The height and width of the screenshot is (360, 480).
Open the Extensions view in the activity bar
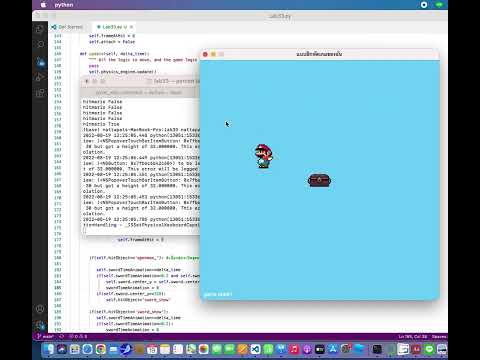tap(40, 93)
